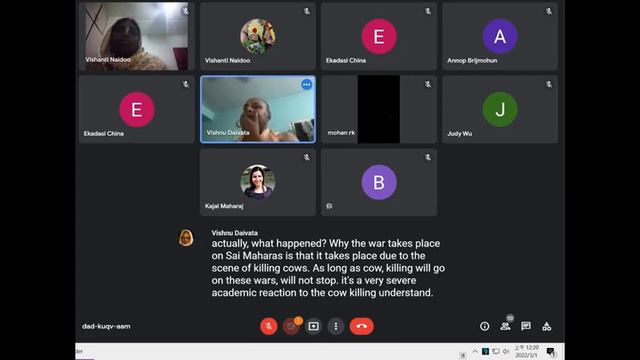
Task: Toggle the camera button with orange badge
Action: (x=291, y=326)
